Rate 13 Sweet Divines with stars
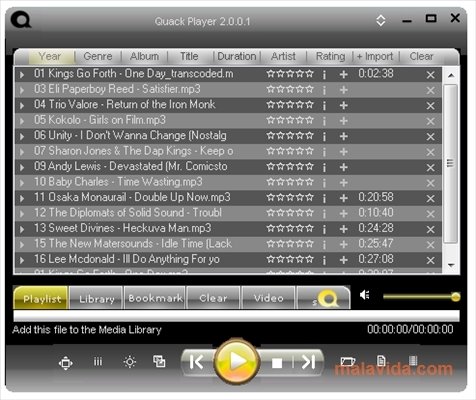 pos(290,228)
